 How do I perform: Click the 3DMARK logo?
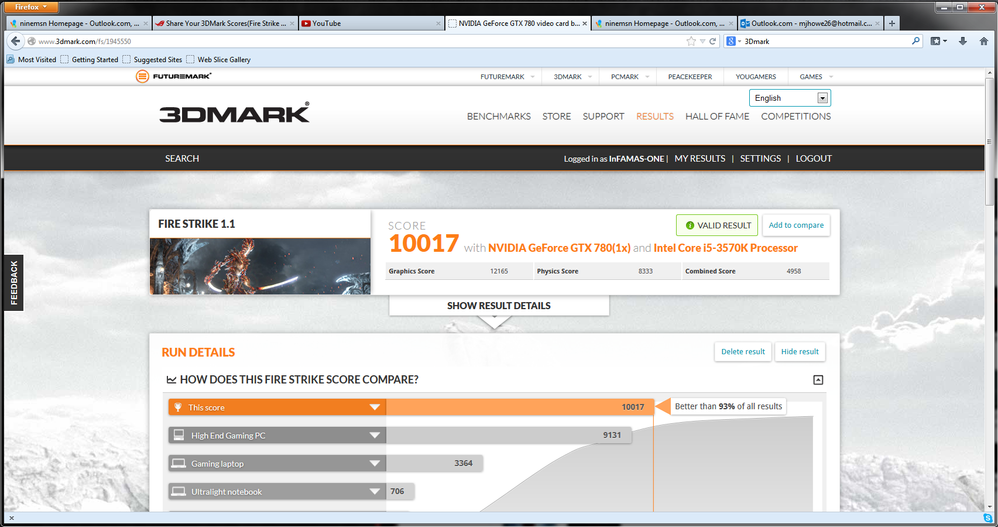[x=234, y=113]
